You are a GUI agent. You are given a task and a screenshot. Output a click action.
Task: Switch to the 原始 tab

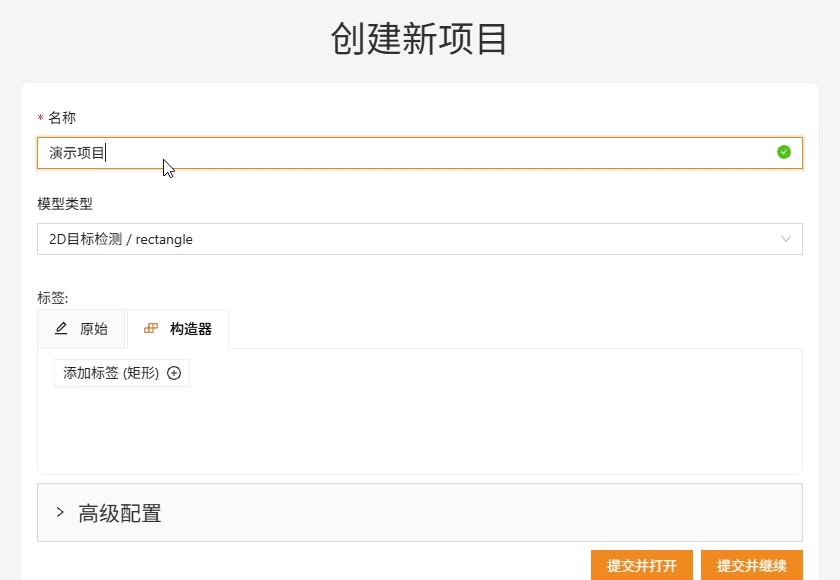tap(81, 329)
